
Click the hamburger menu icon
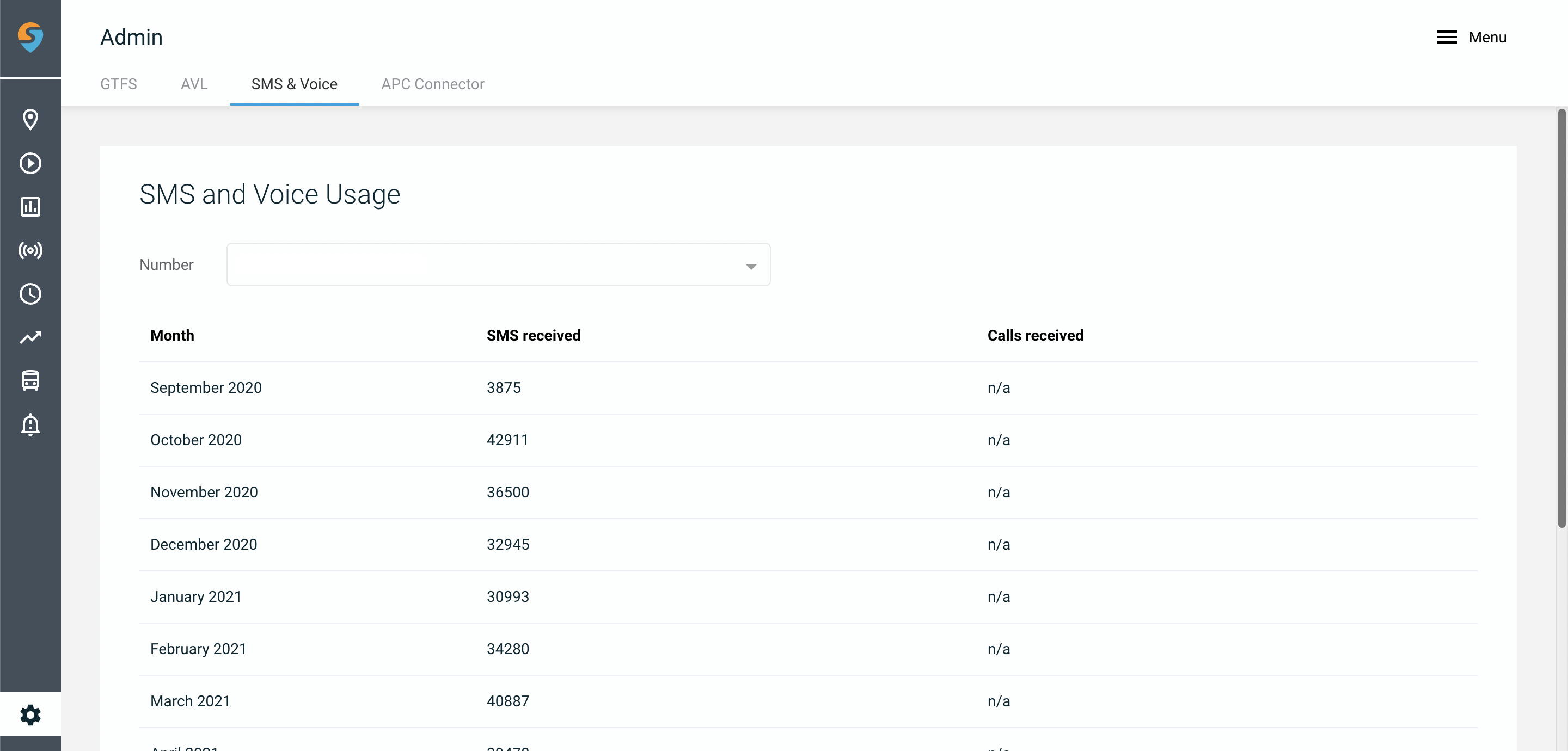pyautogui.click(x=1446, y=37)
